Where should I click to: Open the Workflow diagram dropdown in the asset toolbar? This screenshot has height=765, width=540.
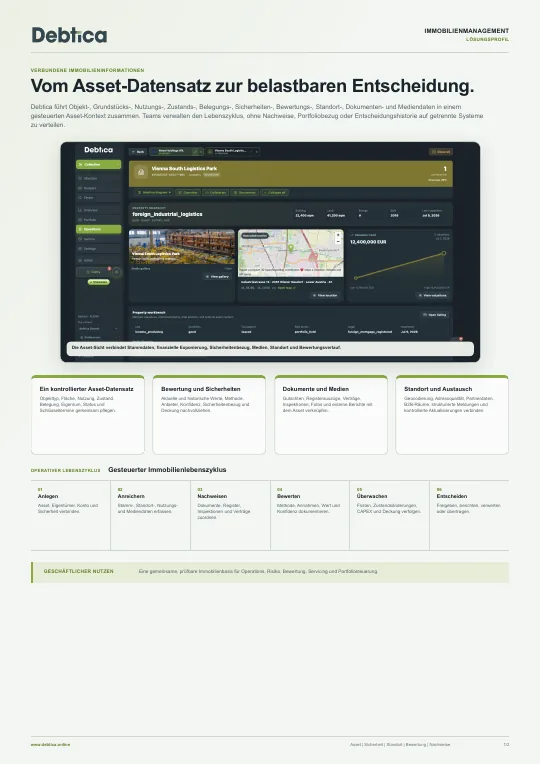pos(154,192)
